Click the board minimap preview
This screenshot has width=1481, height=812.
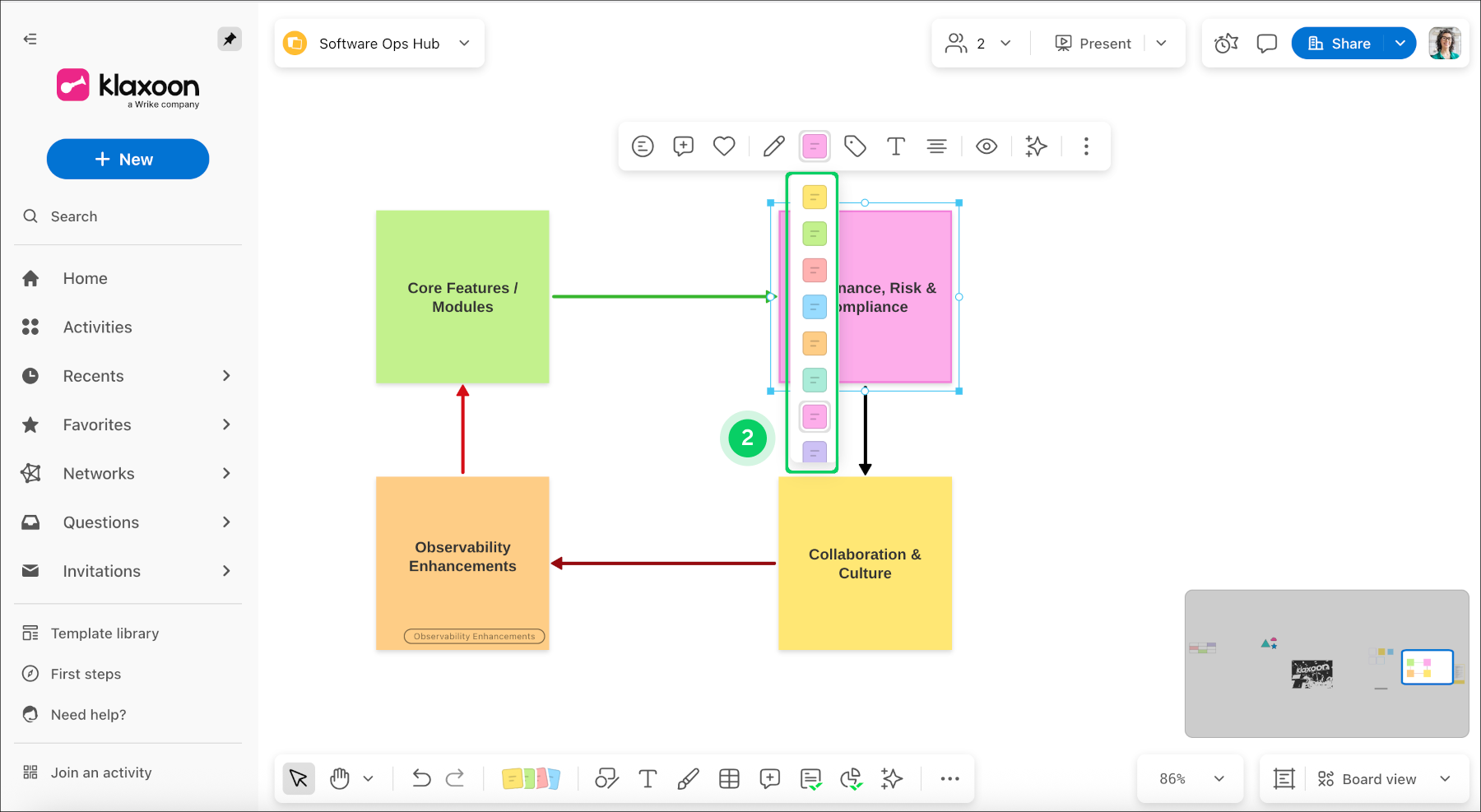pos(1326,663)
